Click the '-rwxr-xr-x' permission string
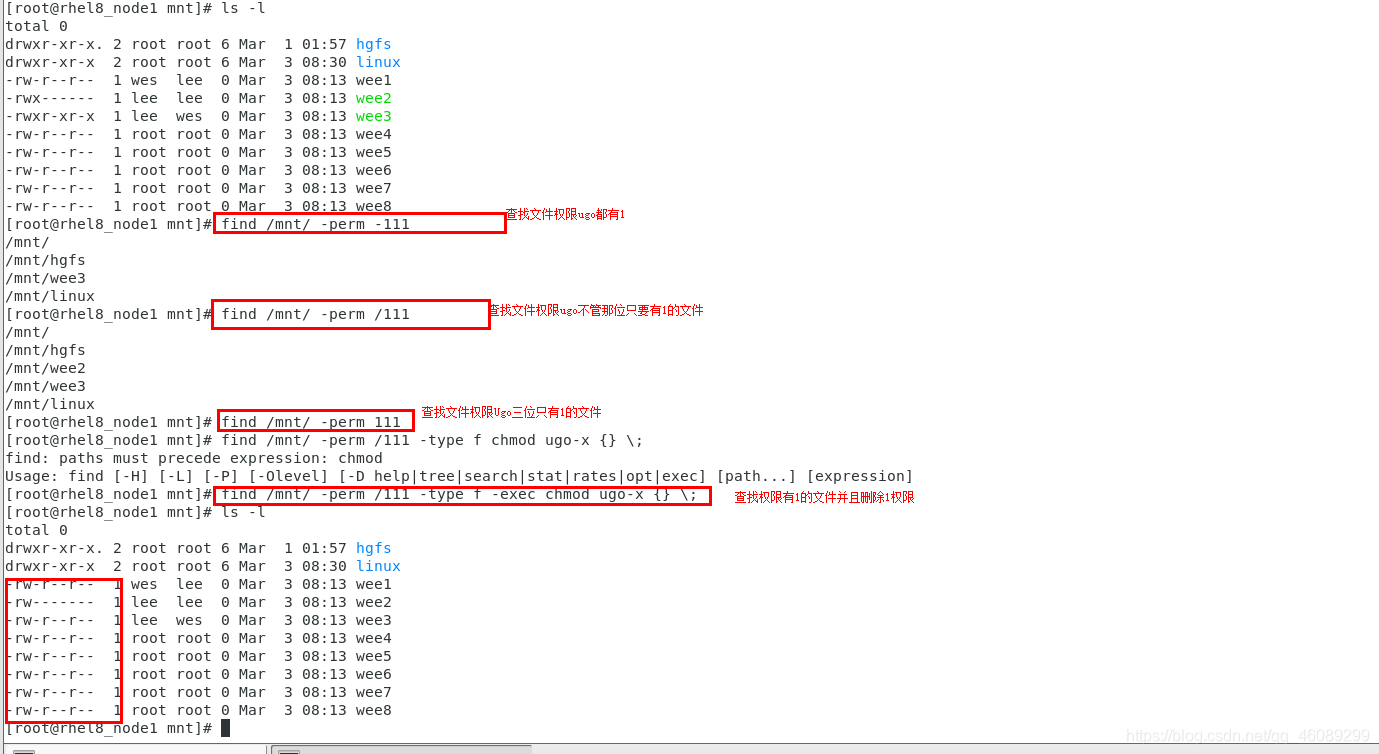 [x=50, y=116]
